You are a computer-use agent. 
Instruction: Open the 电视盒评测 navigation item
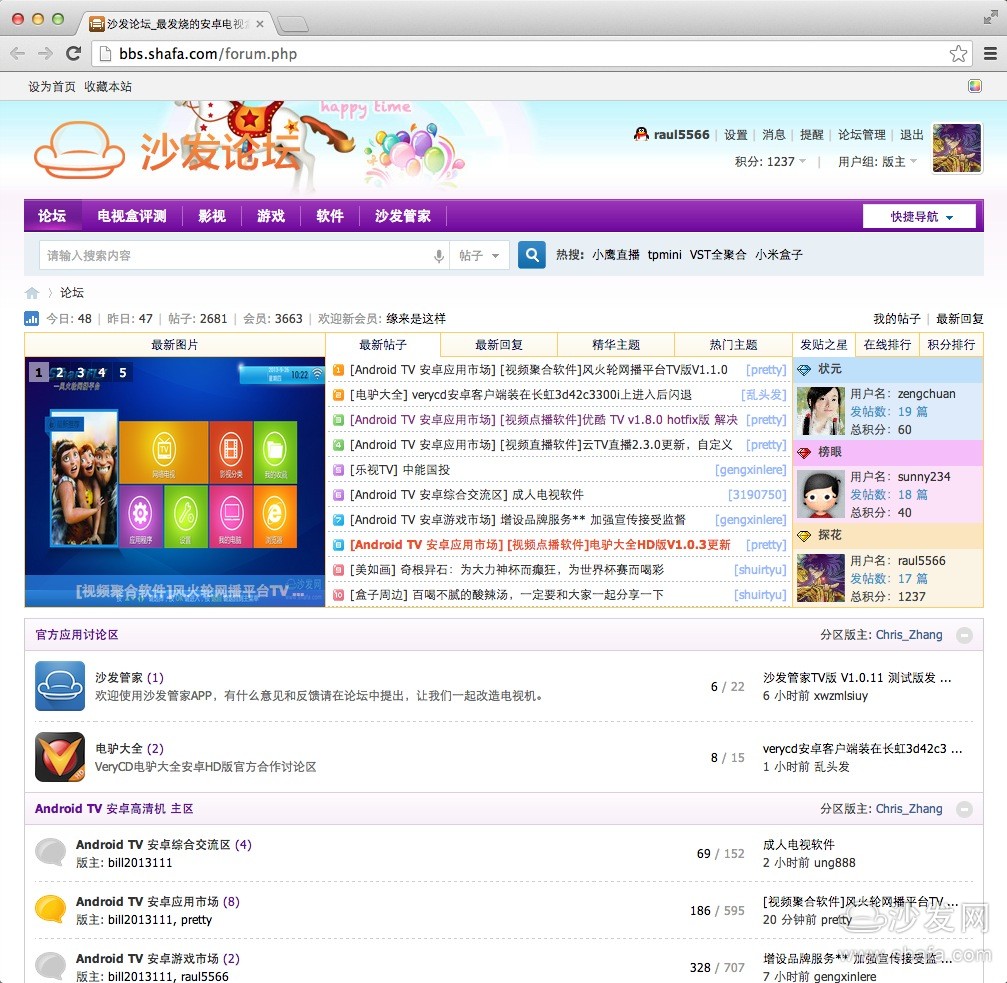(x=132, y=216)
